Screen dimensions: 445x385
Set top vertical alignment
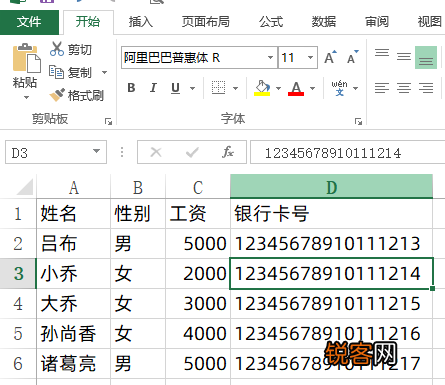tap(382, 53)
